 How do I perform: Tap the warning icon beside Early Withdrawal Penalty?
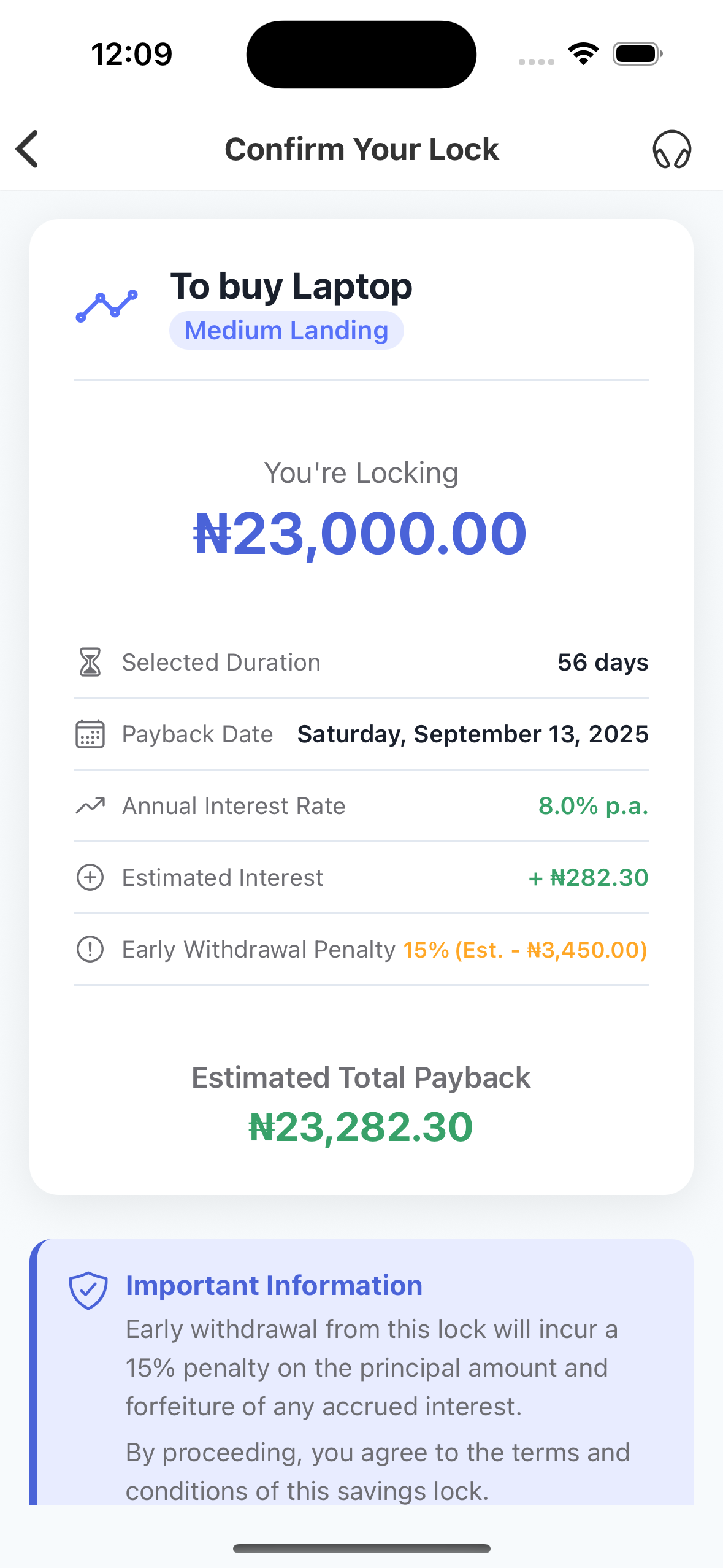90,949
